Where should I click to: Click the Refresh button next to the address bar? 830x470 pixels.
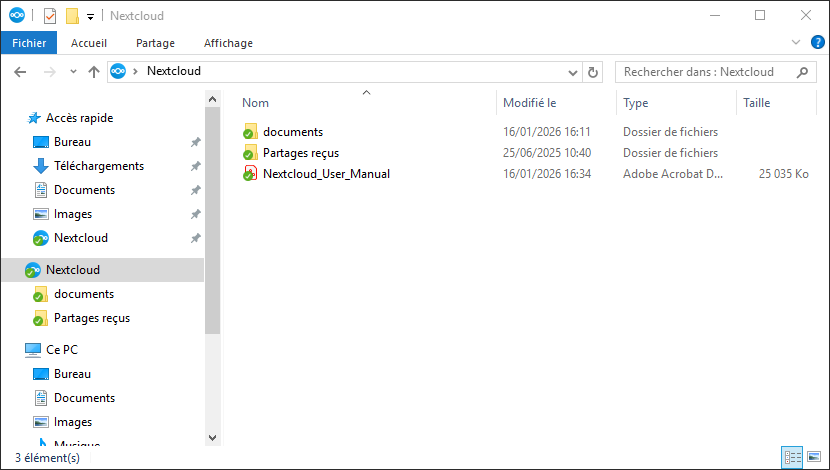click(x=593, y=72)
